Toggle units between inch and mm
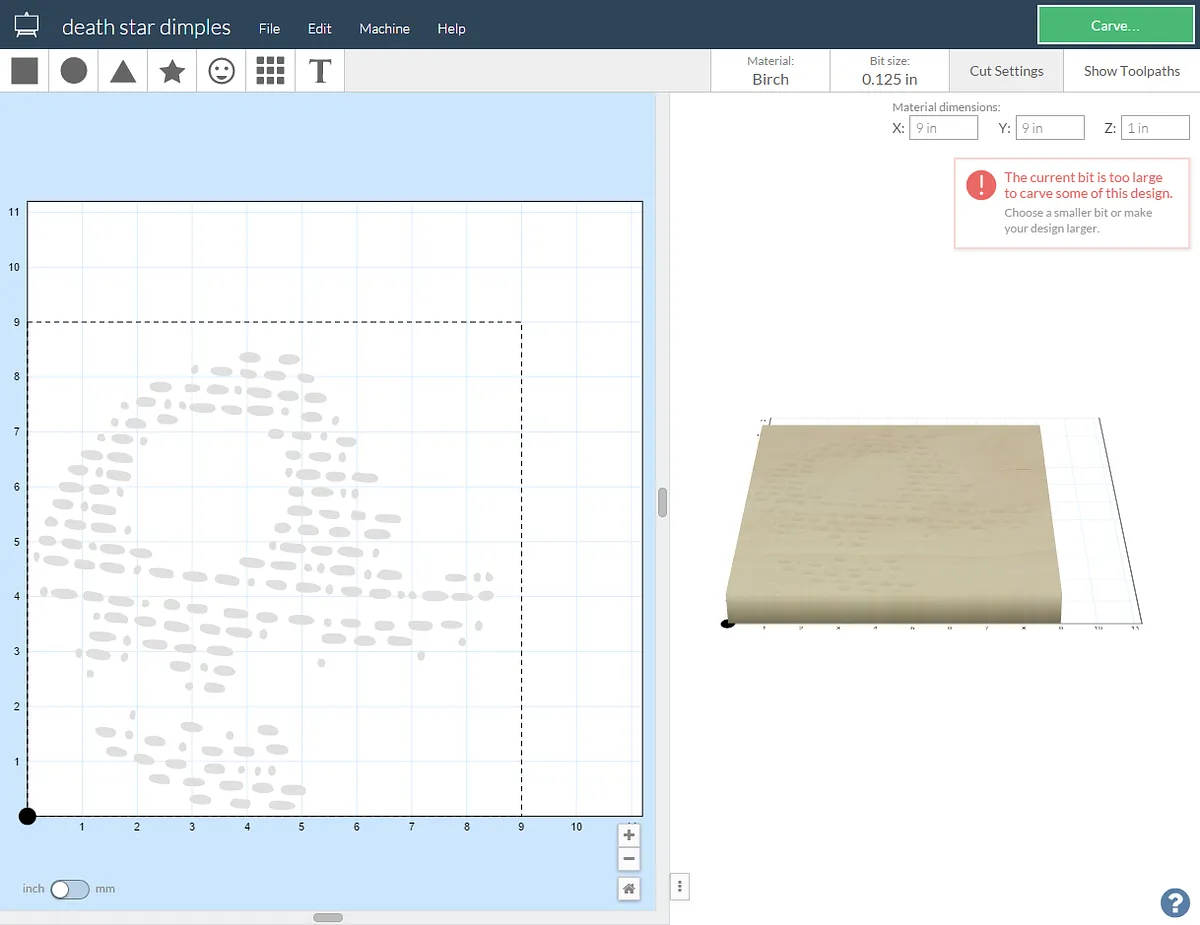This screenshot has height=925, width=1200. tap(70, 889)
